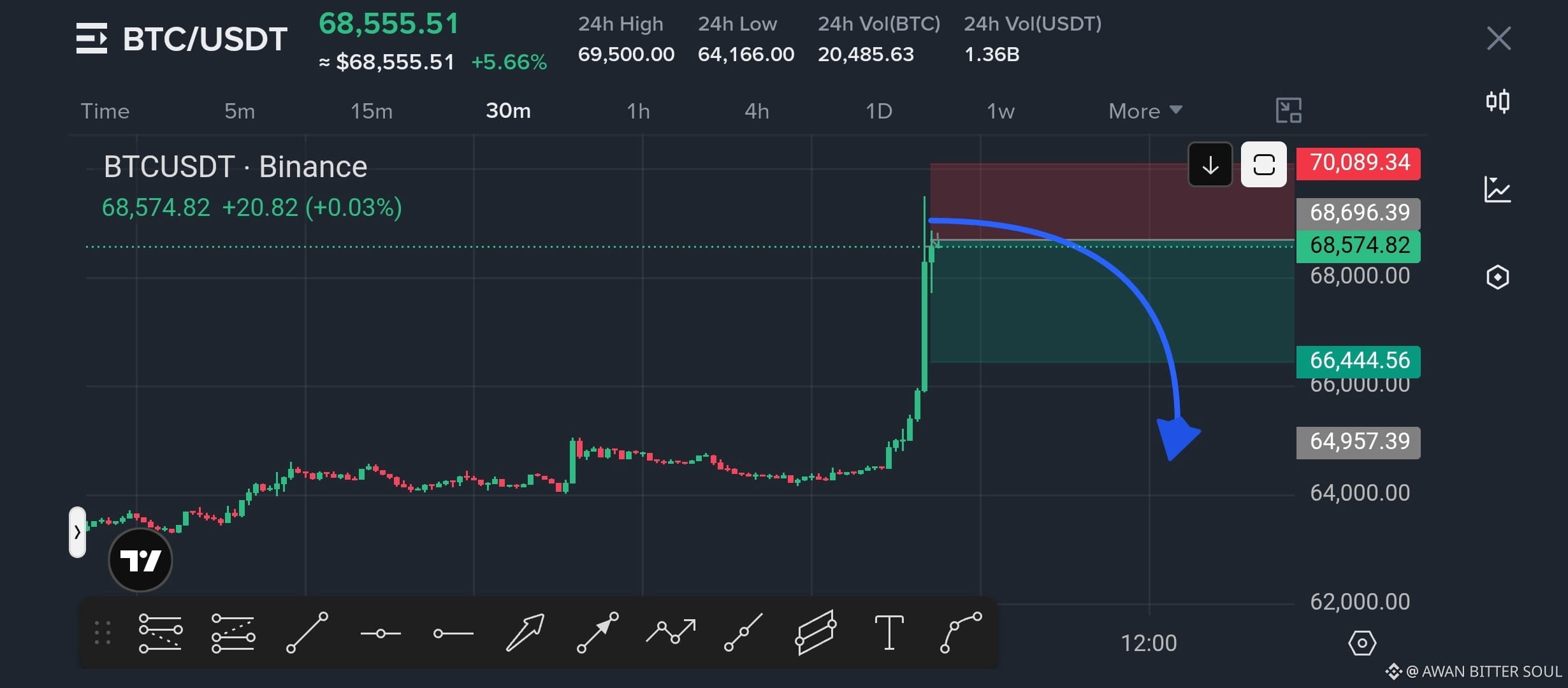This screenshot has height=688, width=1568.
Task: Switch to the 1D interval
Action: pos(878,111)
